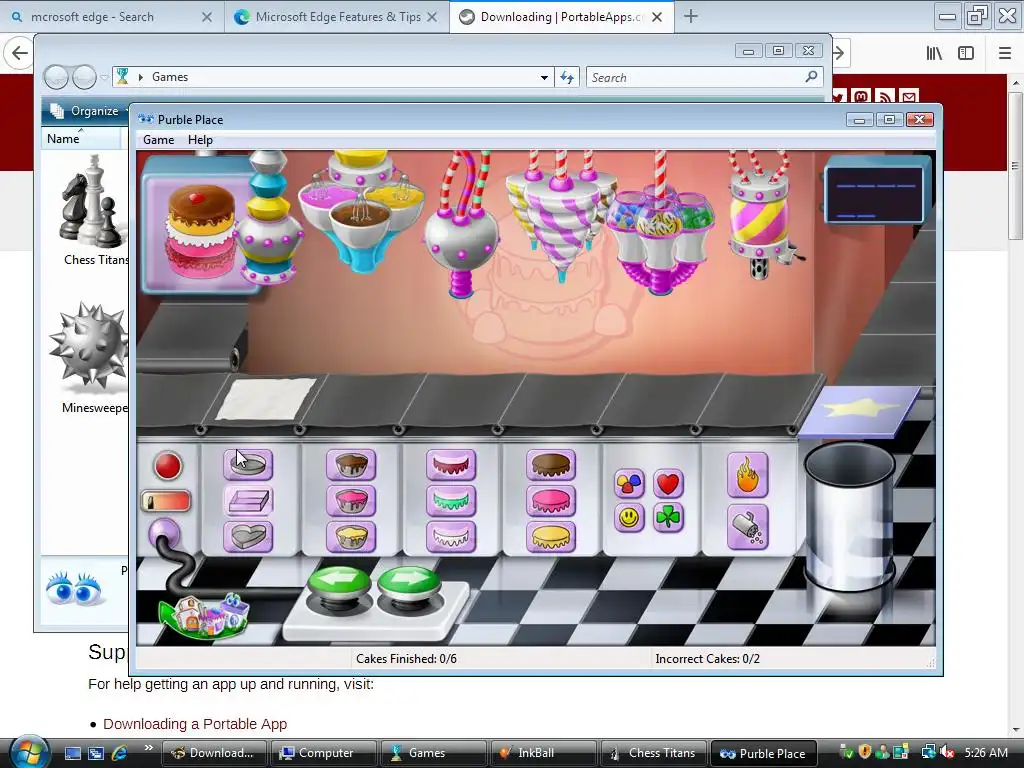
Task: Open the browser library icon
Action: (x=934, y=54)
